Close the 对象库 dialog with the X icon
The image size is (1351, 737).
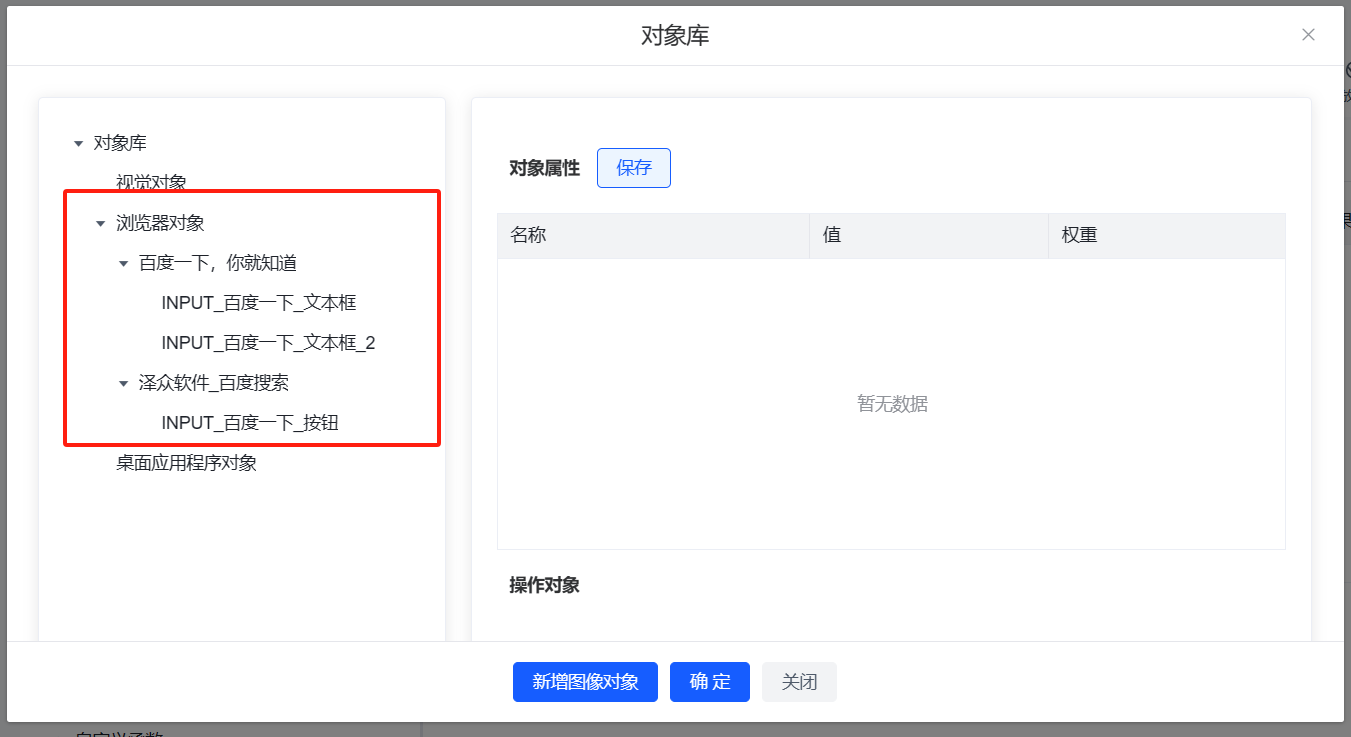tap(1308, 35)
